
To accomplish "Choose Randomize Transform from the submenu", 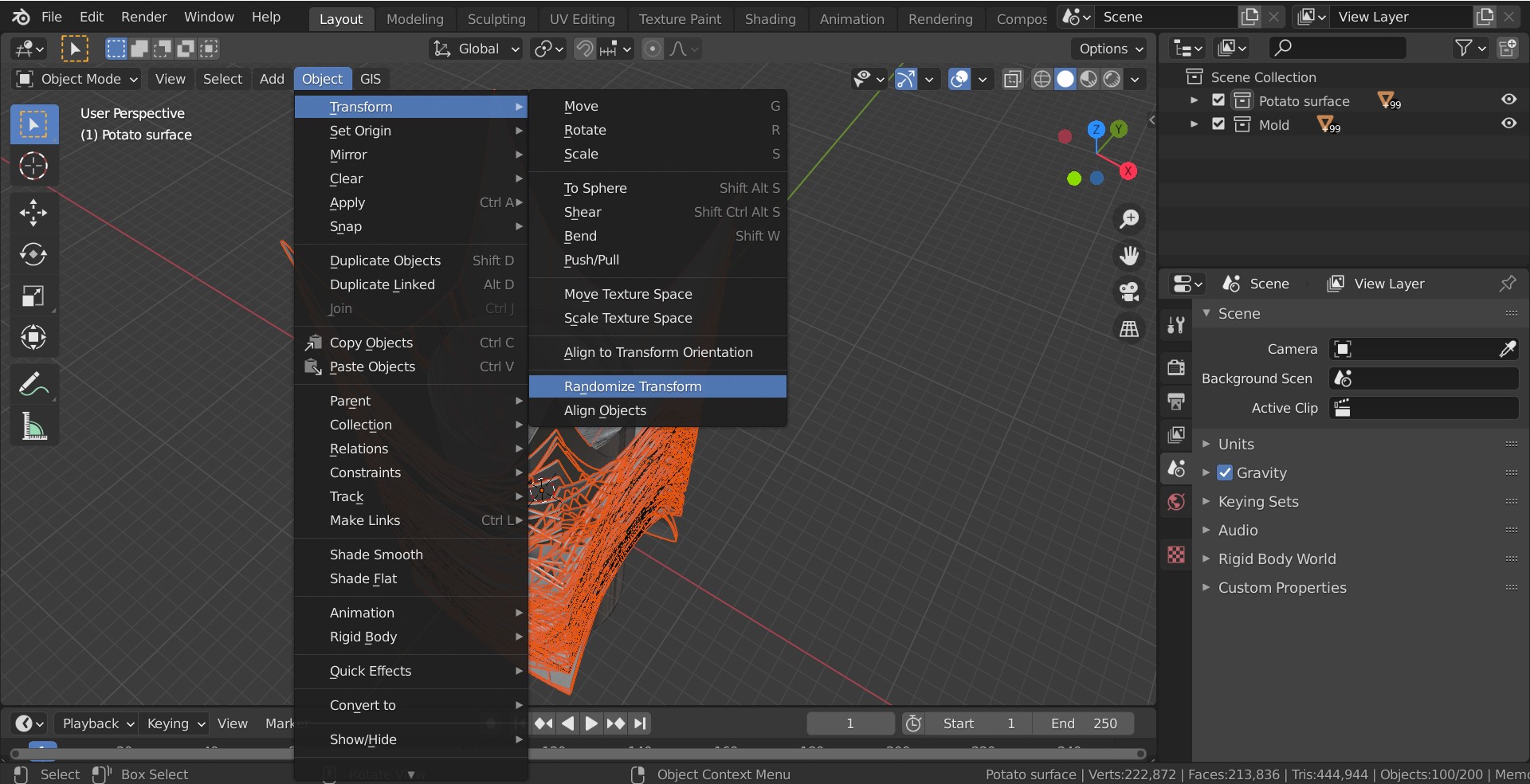I will [633, 386].
